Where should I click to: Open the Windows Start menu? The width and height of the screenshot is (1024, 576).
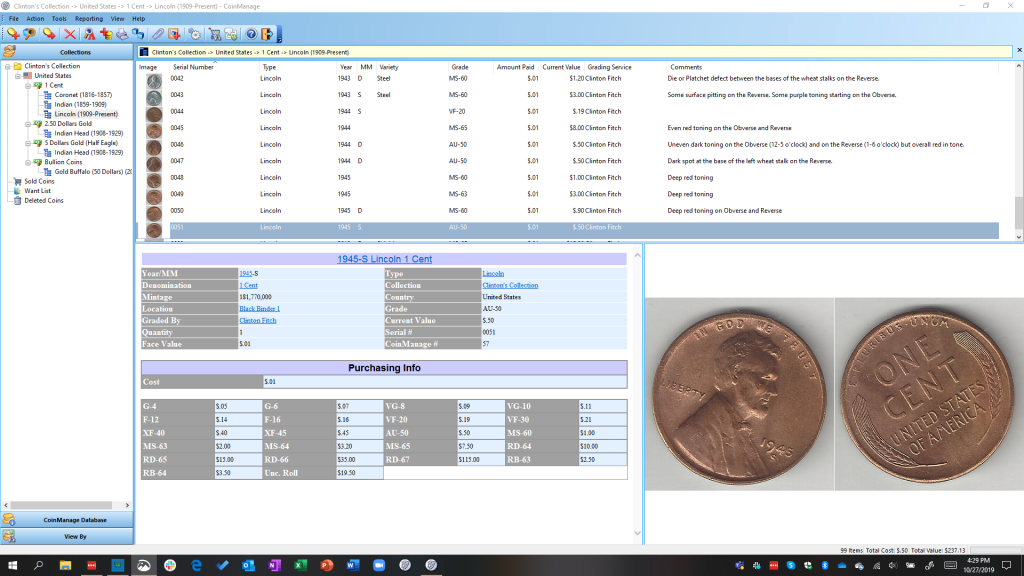point(12,565)
